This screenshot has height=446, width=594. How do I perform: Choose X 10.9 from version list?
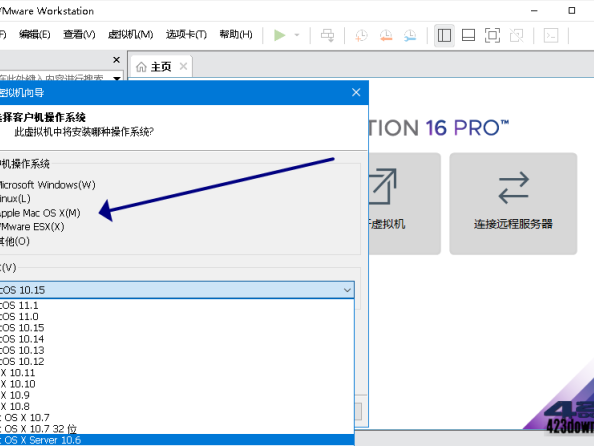point(177,395)
